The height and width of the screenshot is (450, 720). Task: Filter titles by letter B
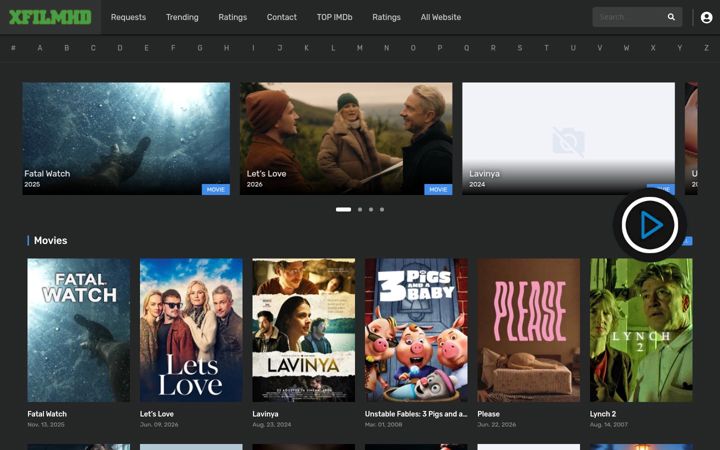click(67, 48)
